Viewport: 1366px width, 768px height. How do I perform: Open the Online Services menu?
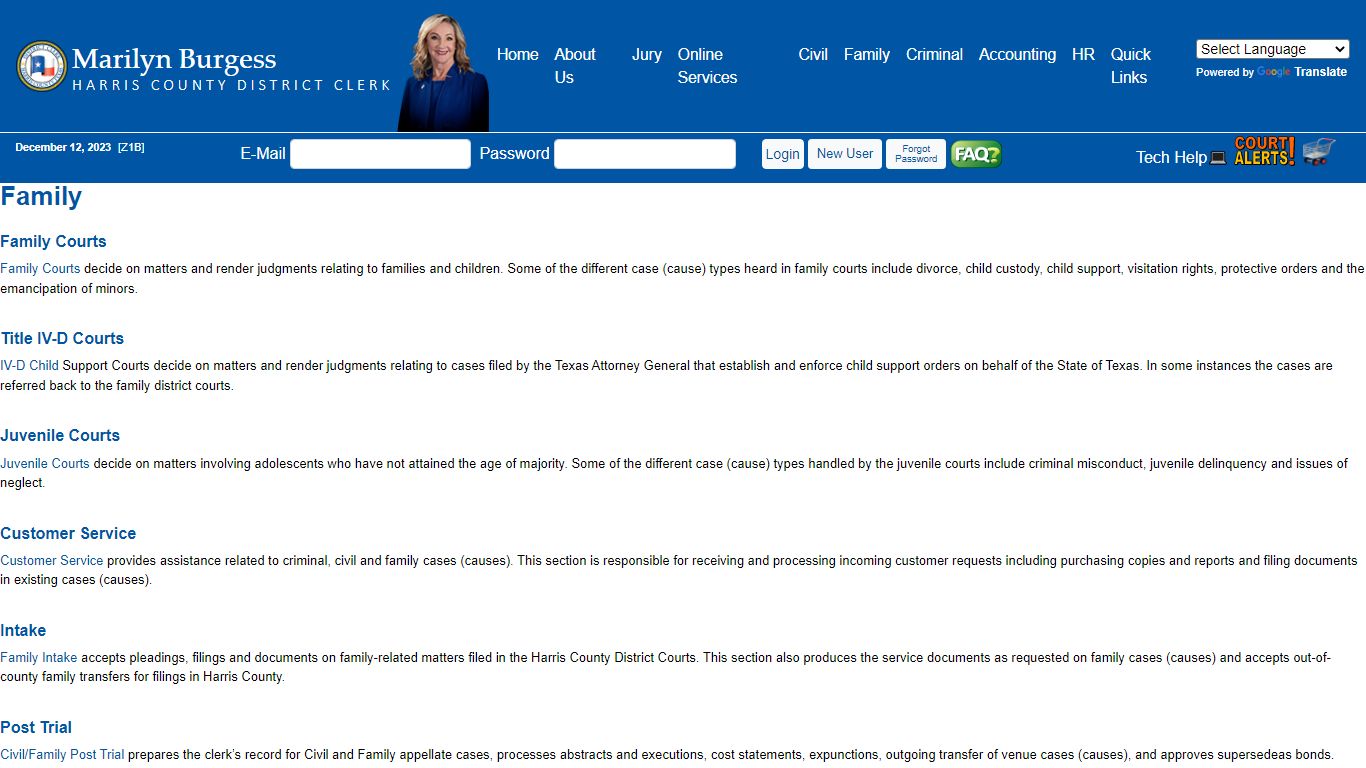coord(707,66)
